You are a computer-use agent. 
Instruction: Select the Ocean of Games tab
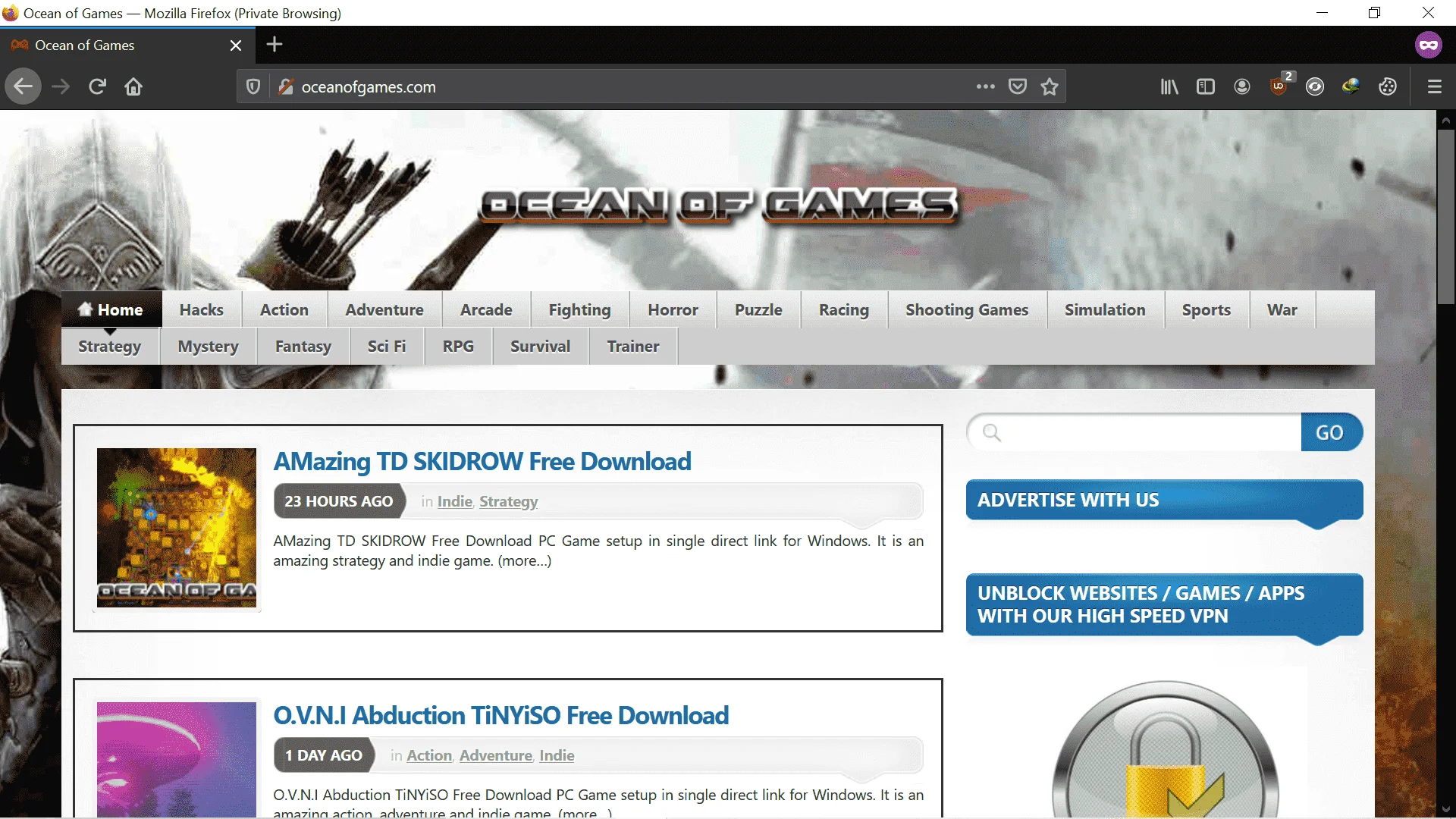pos(127,45)
